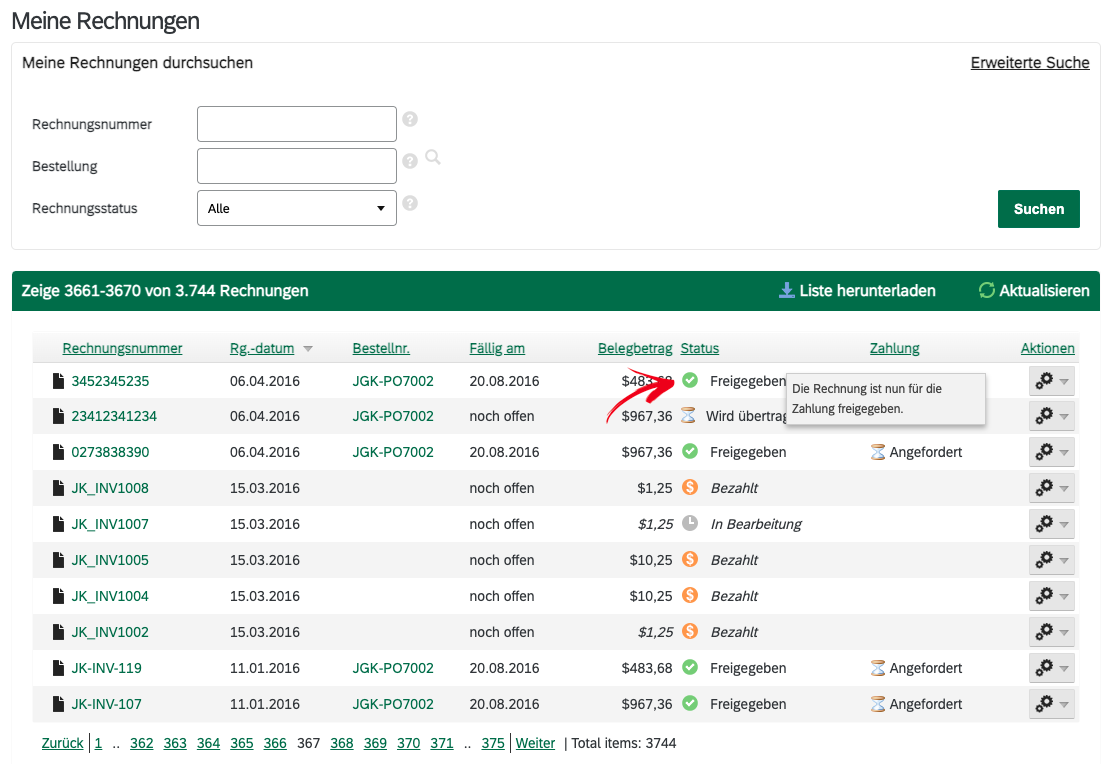The width and height of the screenshot is (1114, 764).
Task: Go to next page with Weiter
Action: pos(535,743)
